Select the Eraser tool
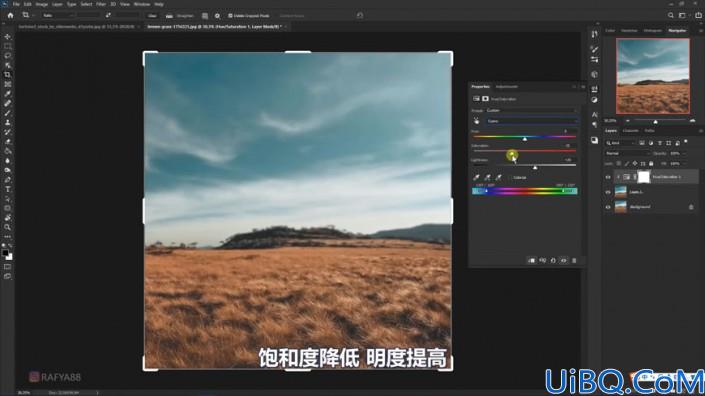Image resolution: width=705 pixels, height=396 pixels. 8,142
